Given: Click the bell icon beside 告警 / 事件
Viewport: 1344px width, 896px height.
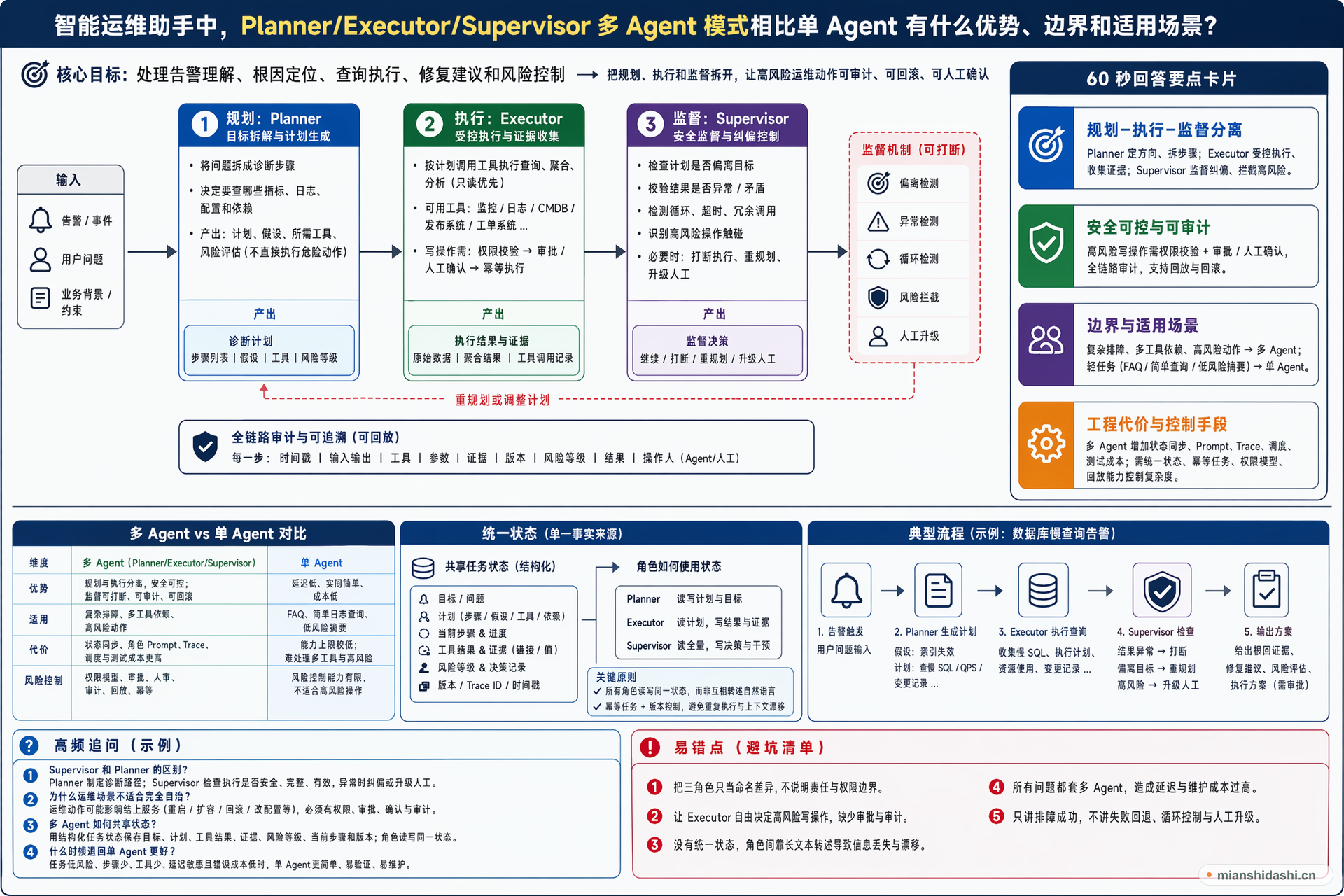Looking at the screenshot, I should tap(41, 220).
